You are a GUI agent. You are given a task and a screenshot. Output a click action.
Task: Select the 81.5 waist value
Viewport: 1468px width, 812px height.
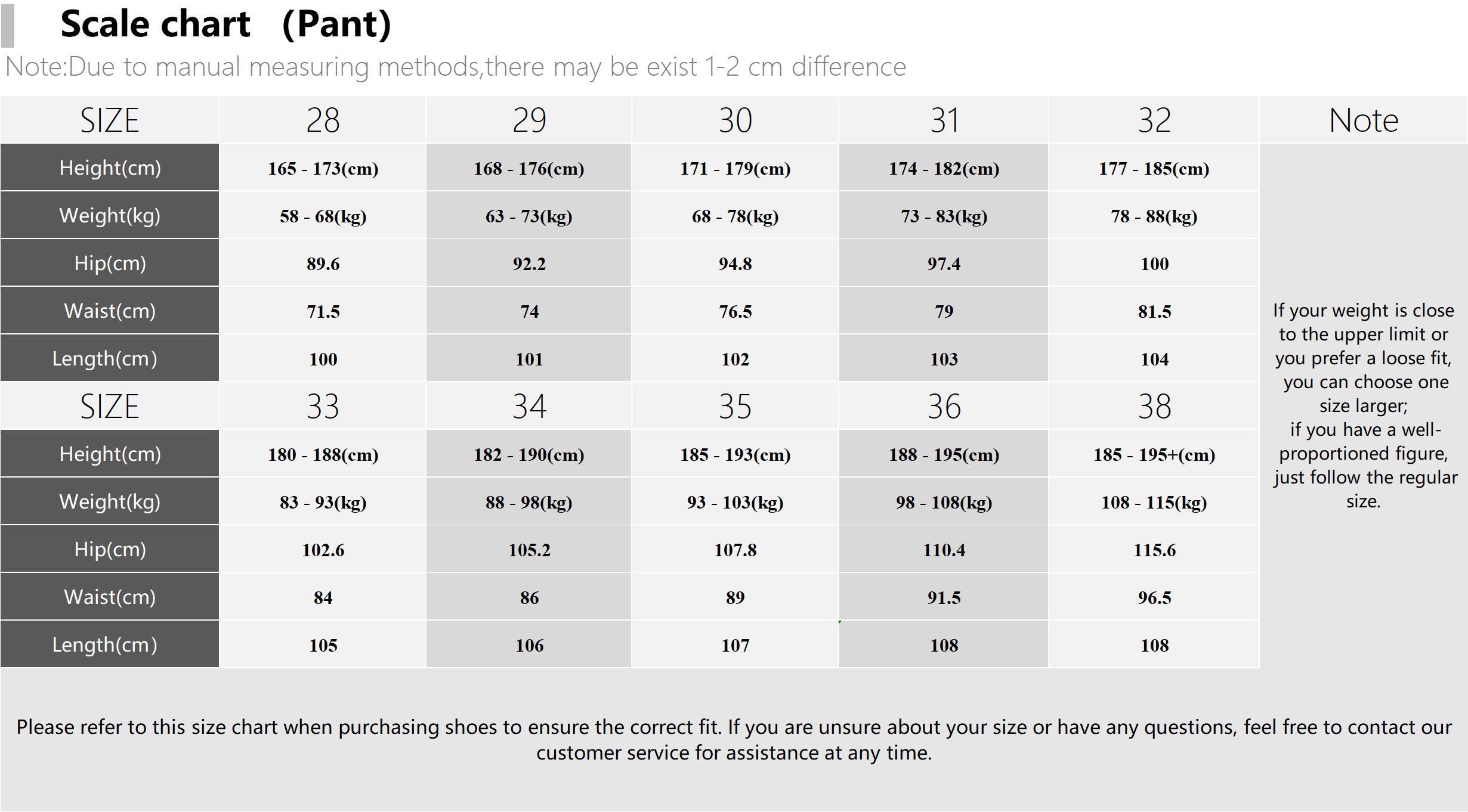pyautogui.click(x=1154, y=311)
